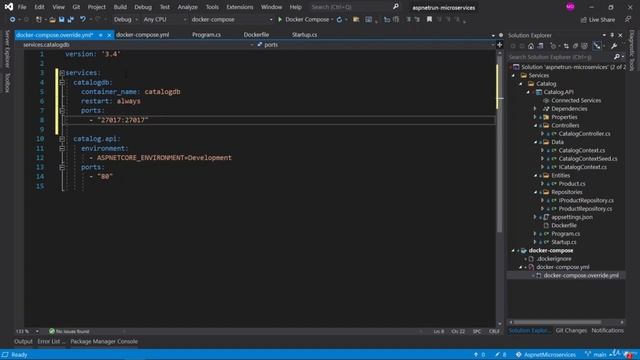Click the feedback icon beside Live Share
The image size is (640, 360).
click(627, 20)
